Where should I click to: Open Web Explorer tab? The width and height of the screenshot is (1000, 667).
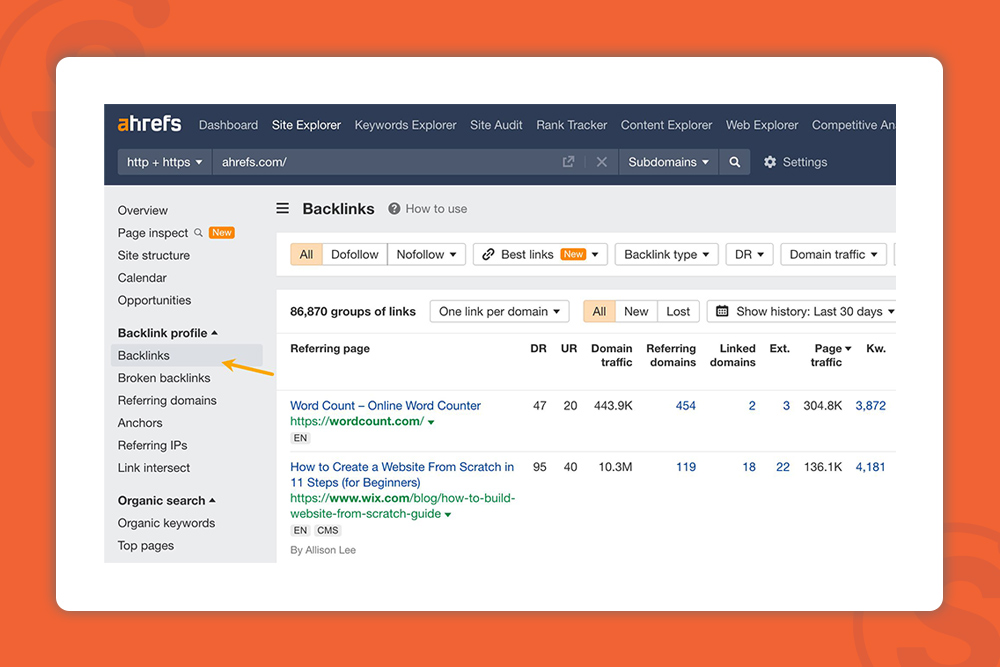[x=762, y=125]
